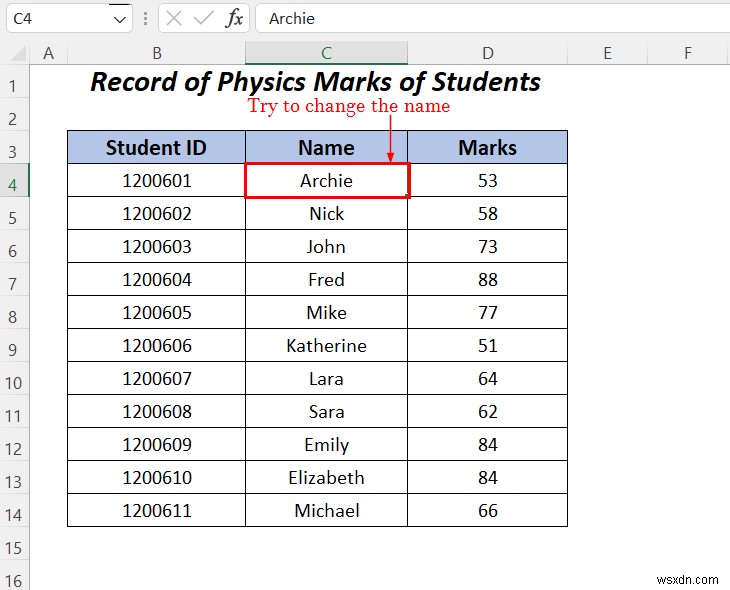Select Elizabeth's marks cell in row 13
The width and height of the screenshot is (730, 590).
pos(487,478)
